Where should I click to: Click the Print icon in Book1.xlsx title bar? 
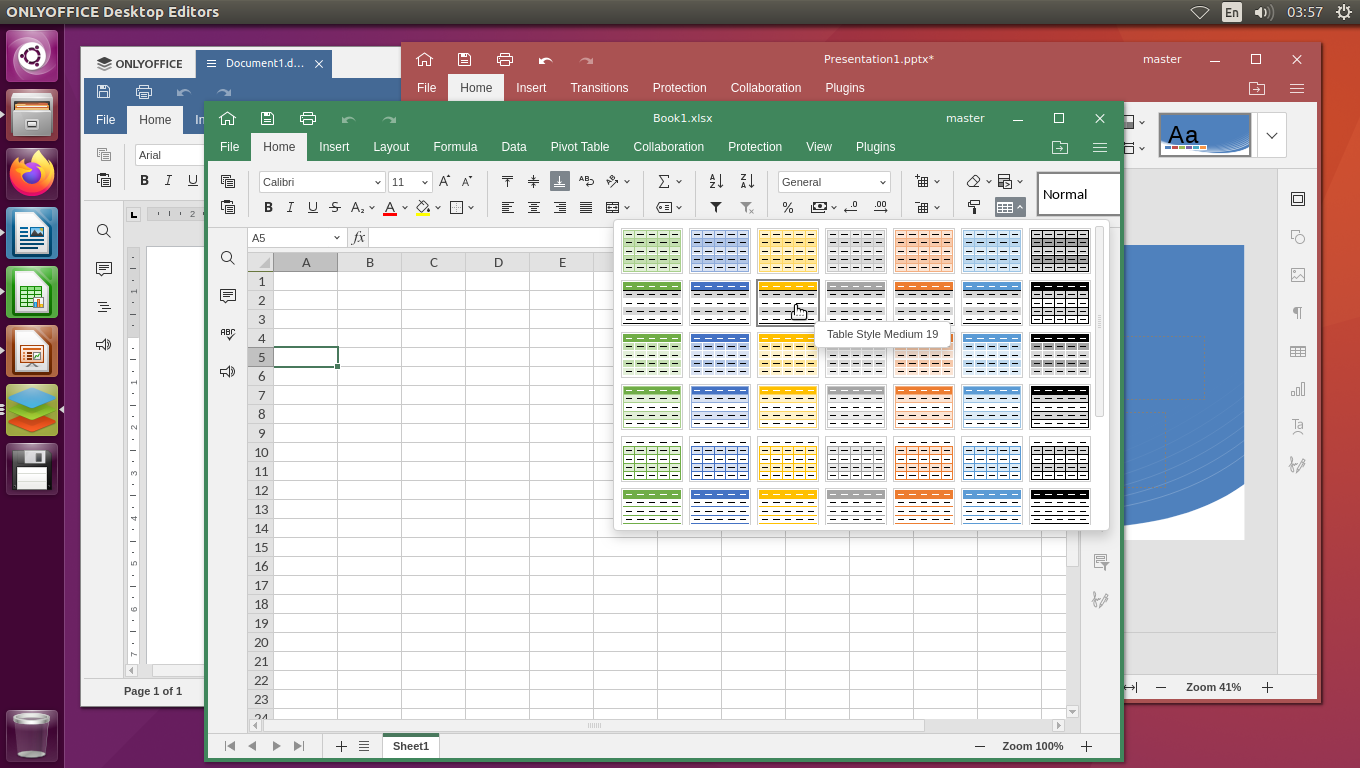[x=308, y=118]
